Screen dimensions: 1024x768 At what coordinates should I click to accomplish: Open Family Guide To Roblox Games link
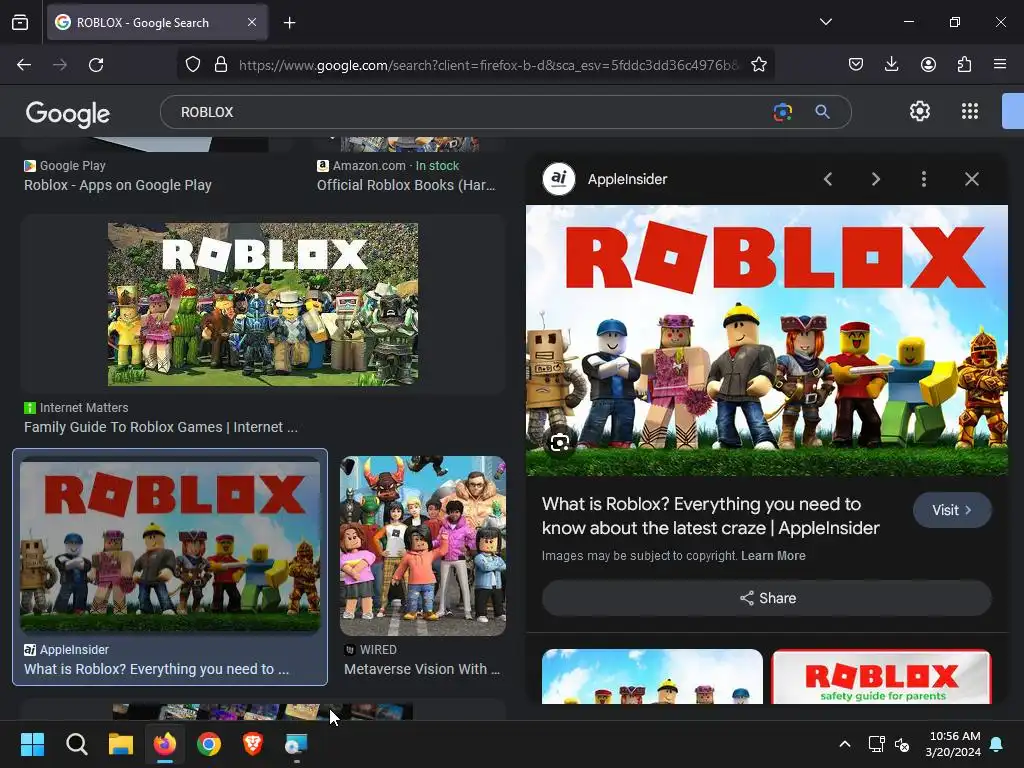coord(161,427)
